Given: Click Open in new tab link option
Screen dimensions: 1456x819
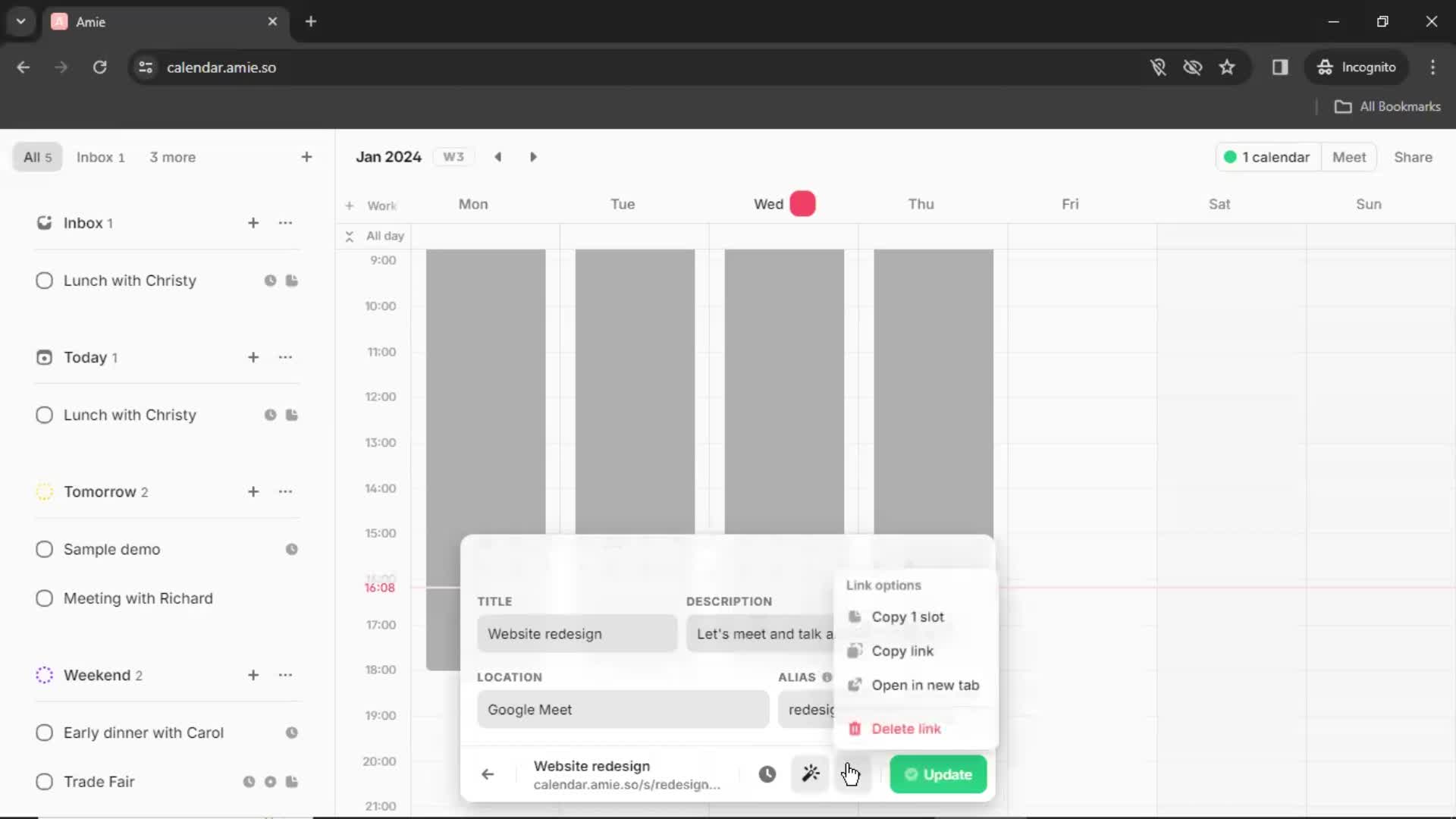Looking at the screenshot, I should (x=924, y=685).
